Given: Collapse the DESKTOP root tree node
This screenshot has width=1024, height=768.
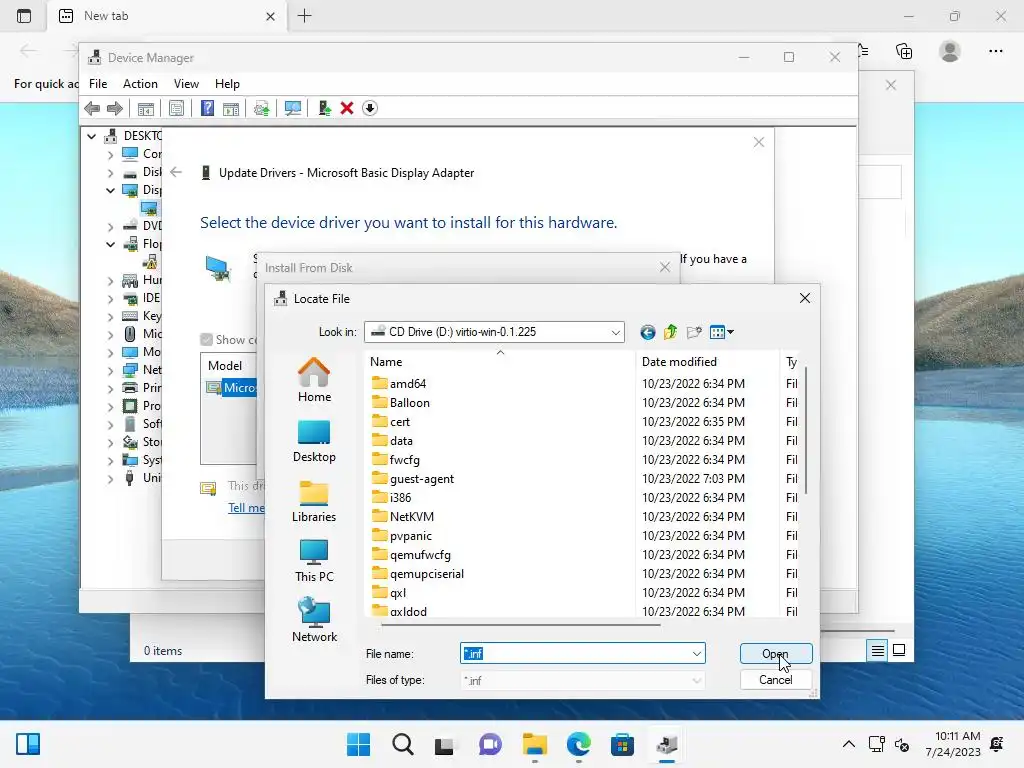Looking at the screenshot, I should pos(91,136).
